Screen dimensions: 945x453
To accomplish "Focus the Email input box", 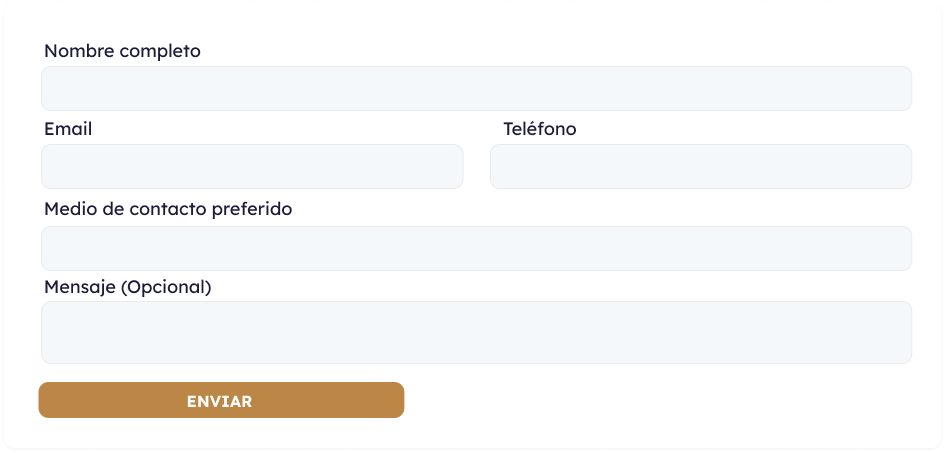I will pos(252,166).
